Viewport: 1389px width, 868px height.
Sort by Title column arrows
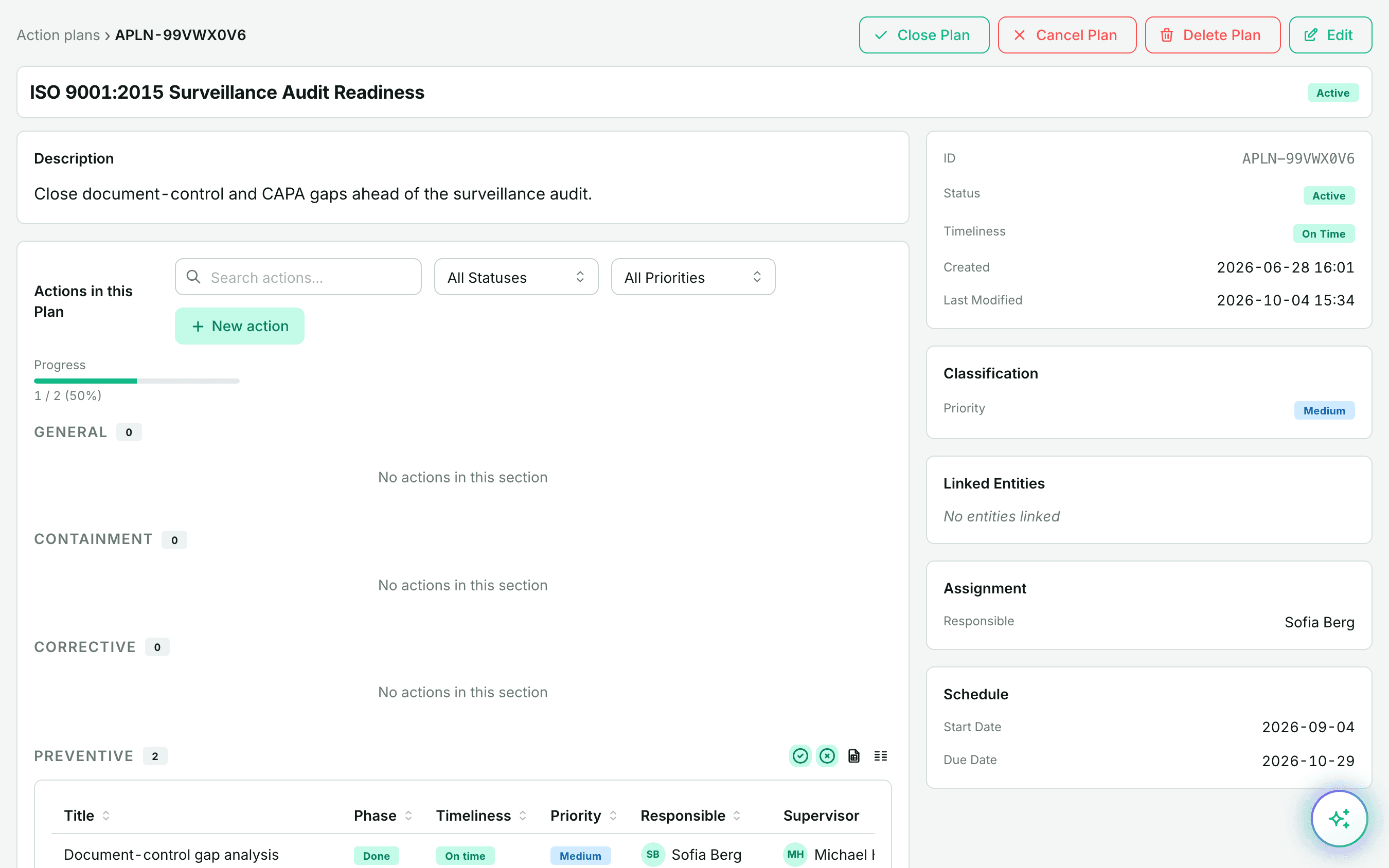point(105,816)
